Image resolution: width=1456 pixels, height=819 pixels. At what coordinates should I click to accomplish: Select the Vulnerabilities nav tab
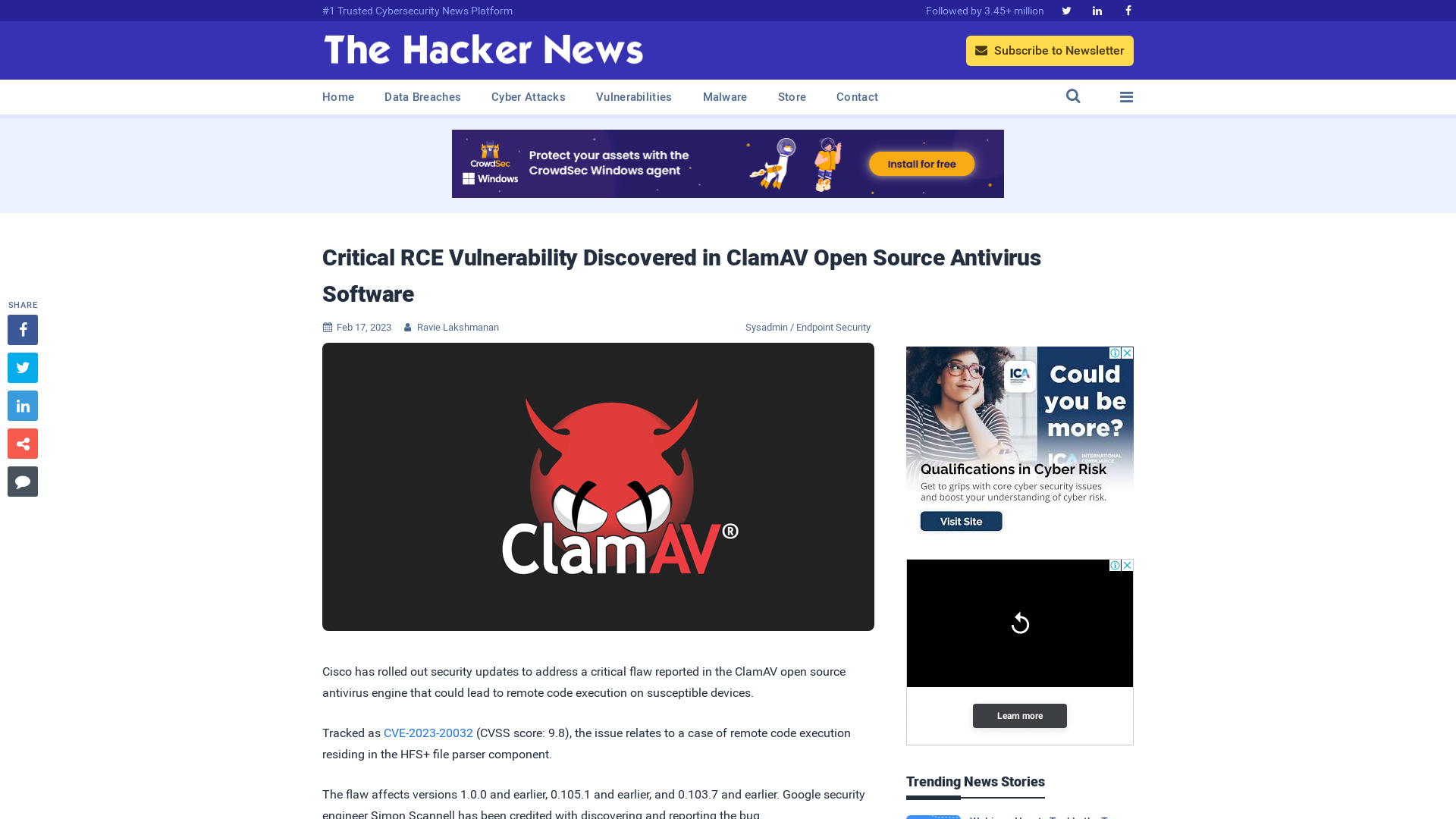point(633,96)
